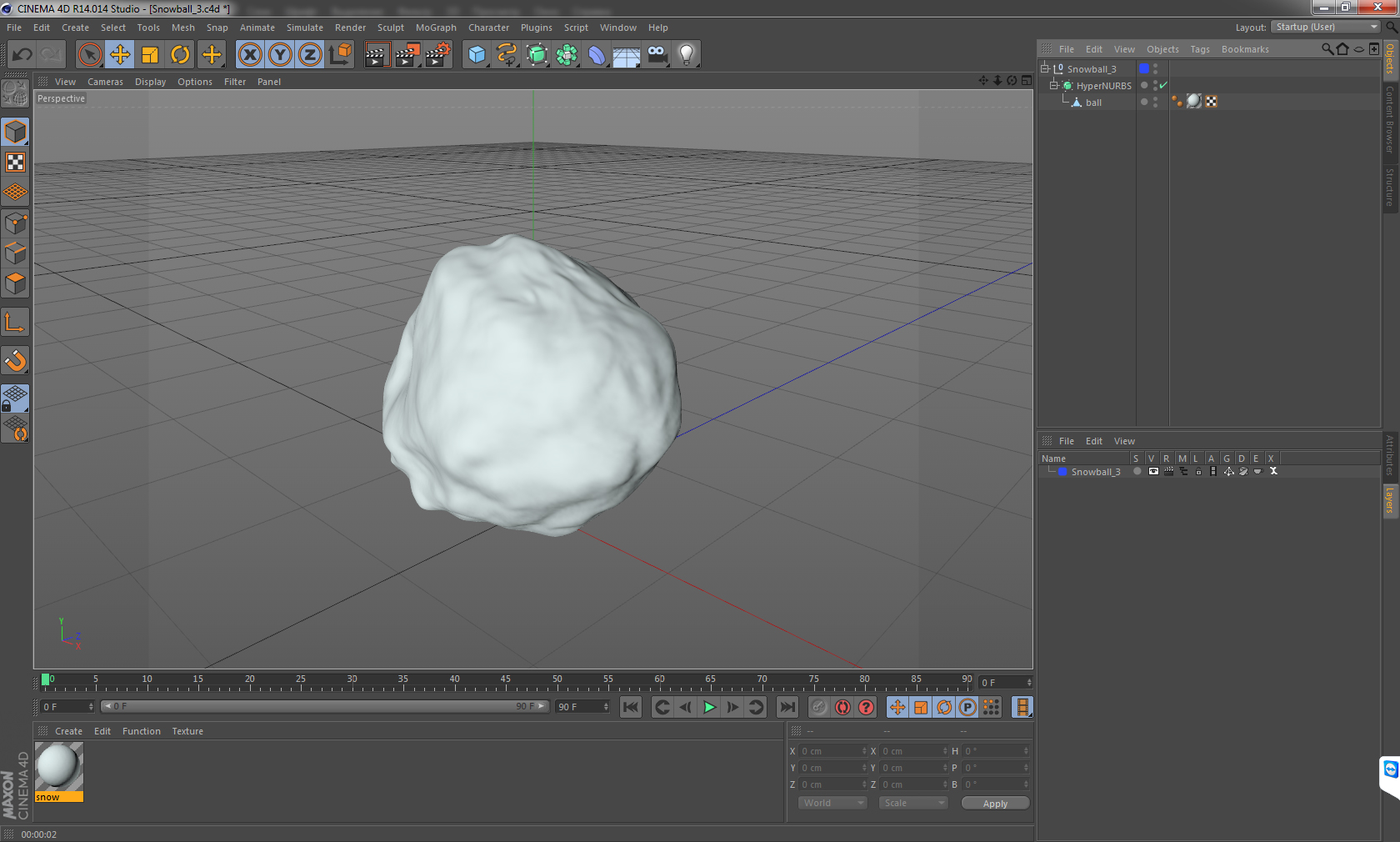Open the Simulate menu
This screenshot has width=1400, height=842.
point(305,28)
